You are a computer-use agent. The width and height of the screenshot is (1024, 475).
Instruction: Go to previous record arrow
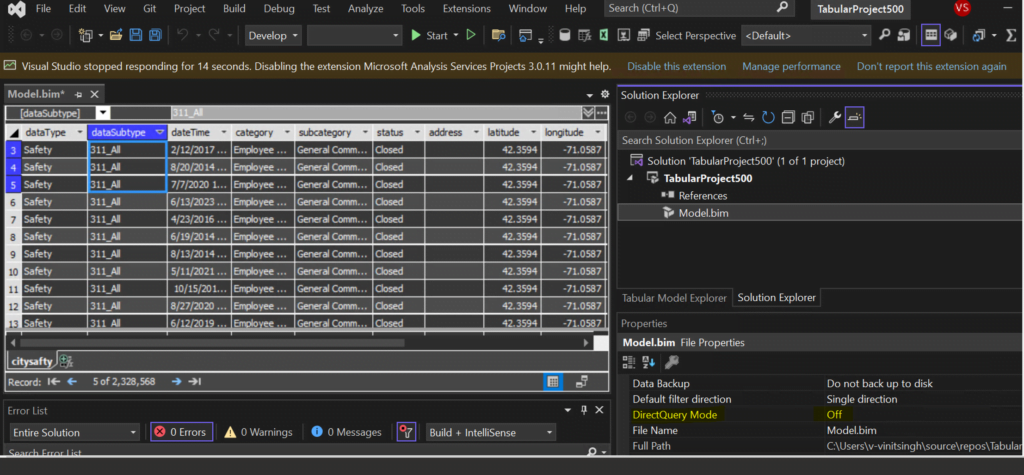tap(72, 382)
